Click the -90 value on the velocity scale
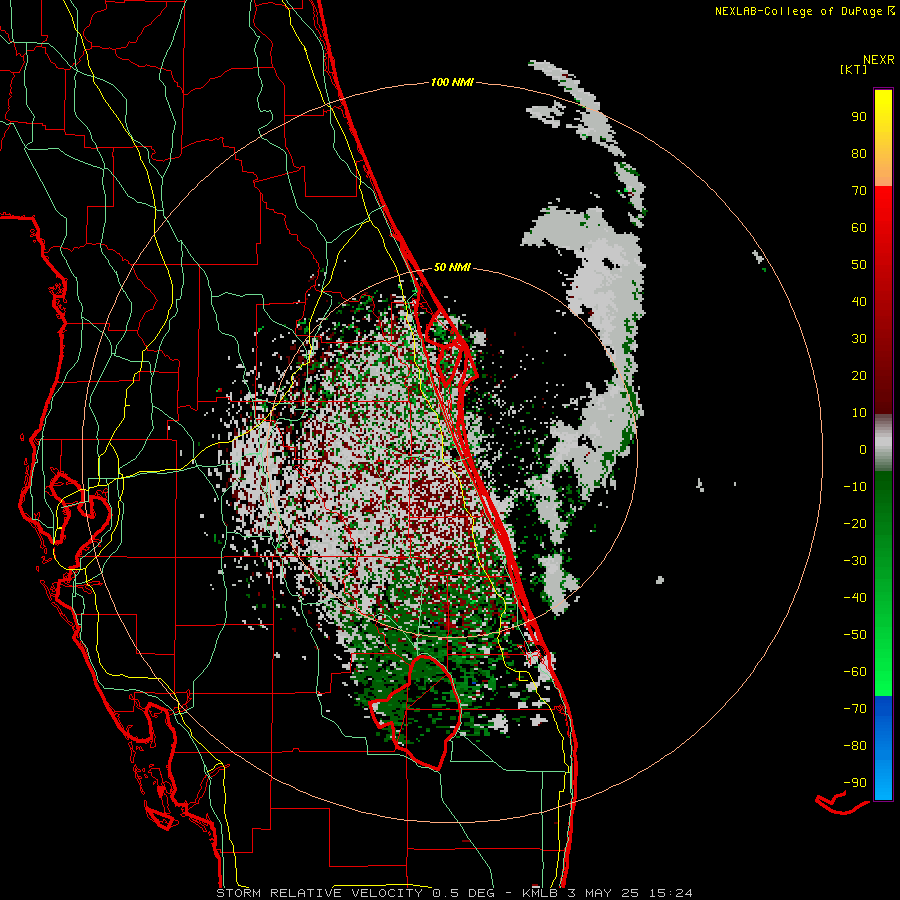The height and width of the screenshot is (900, 900). (855, 783)
